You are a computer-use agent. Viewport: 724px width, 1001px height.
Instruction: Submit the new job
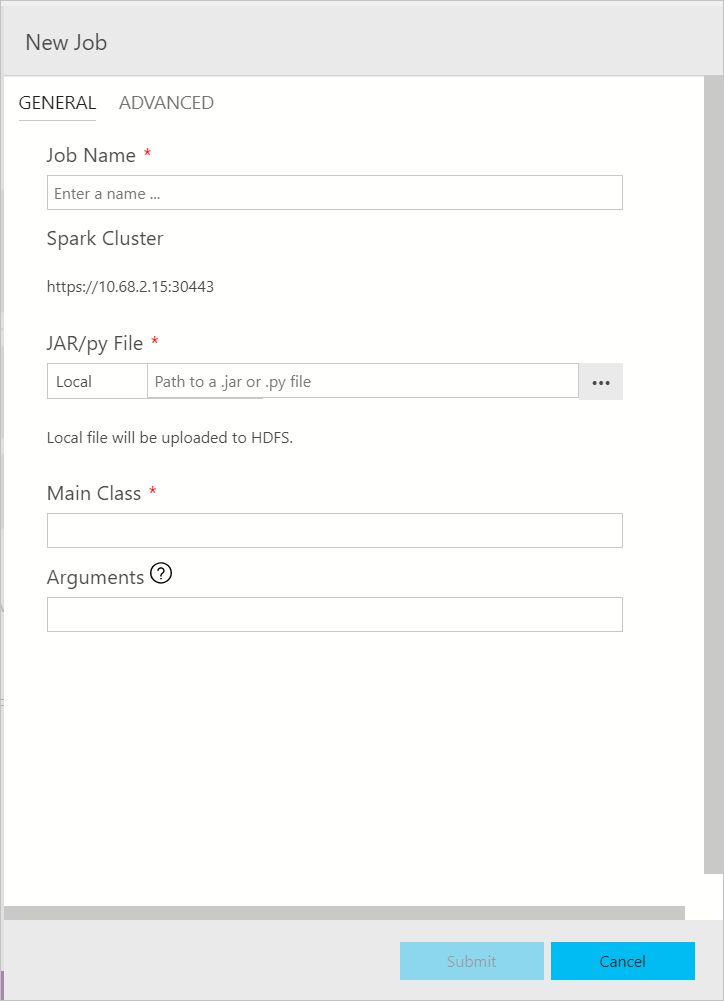point(471,961)
